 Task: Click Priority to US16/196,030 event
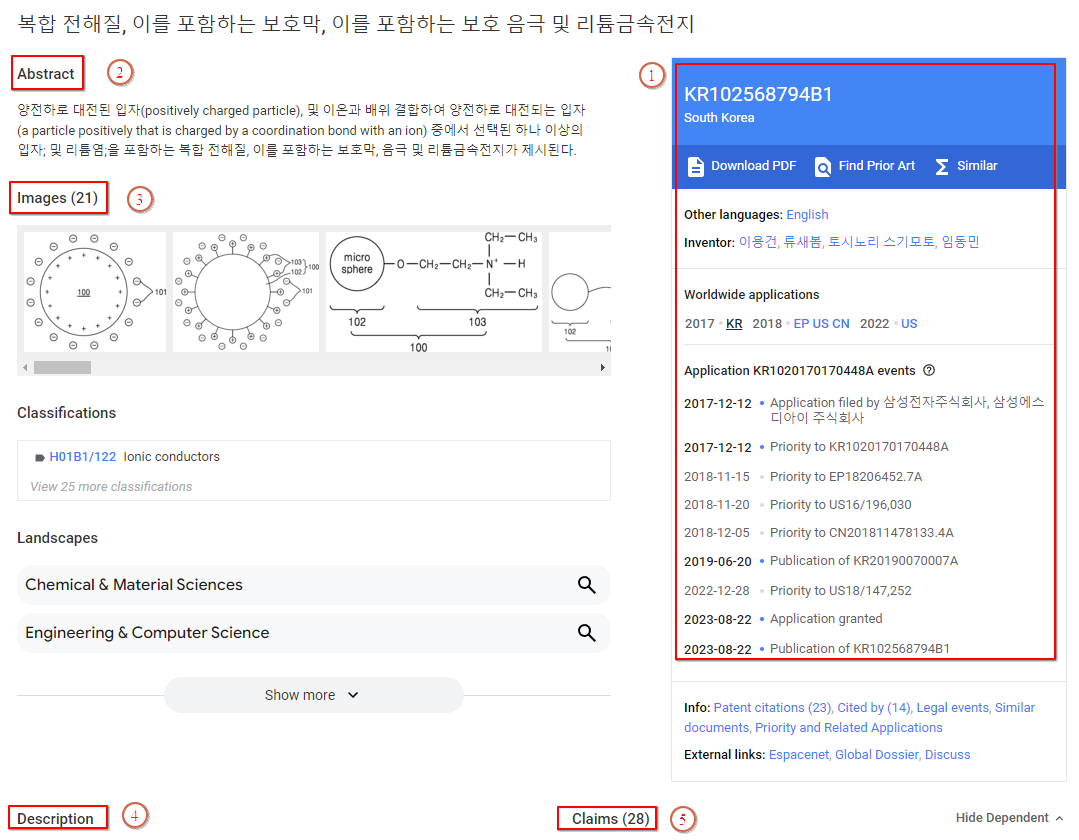click(840, 505)
